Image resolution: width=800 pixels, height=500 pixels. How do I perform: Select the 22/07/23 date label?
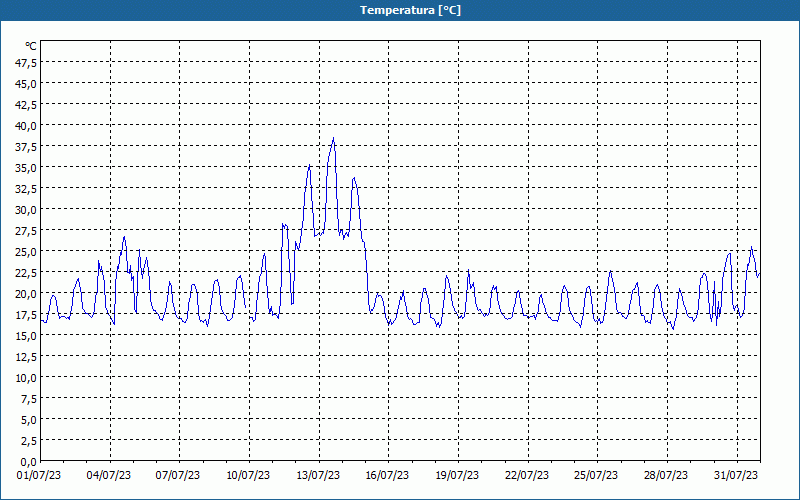click(x=527, y=475)
